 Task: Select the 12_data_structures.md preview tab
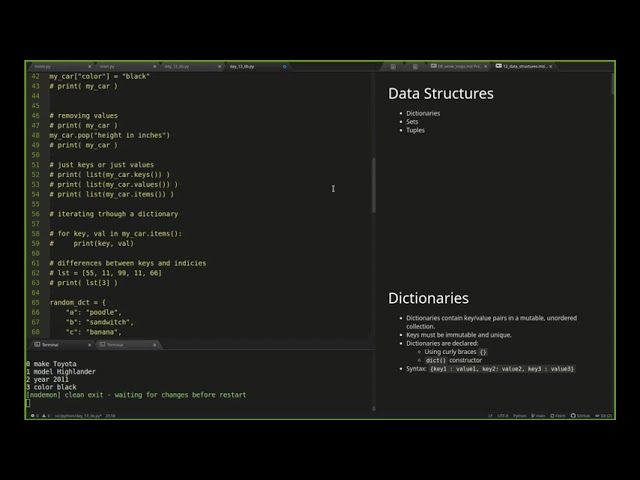[525, 66]
